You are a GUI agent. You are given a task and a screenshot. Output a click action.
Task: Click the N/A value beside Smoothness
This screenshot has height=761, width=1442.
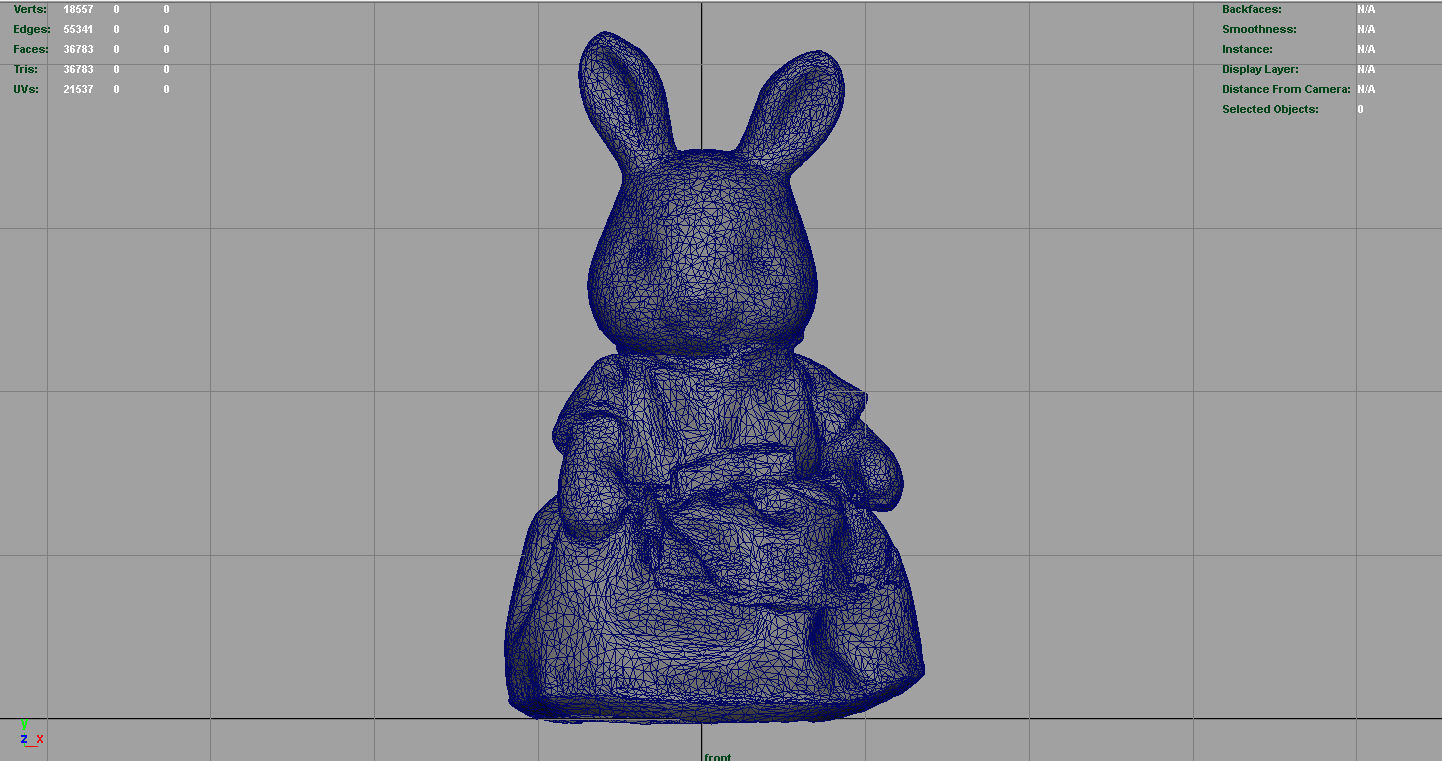1366,29
